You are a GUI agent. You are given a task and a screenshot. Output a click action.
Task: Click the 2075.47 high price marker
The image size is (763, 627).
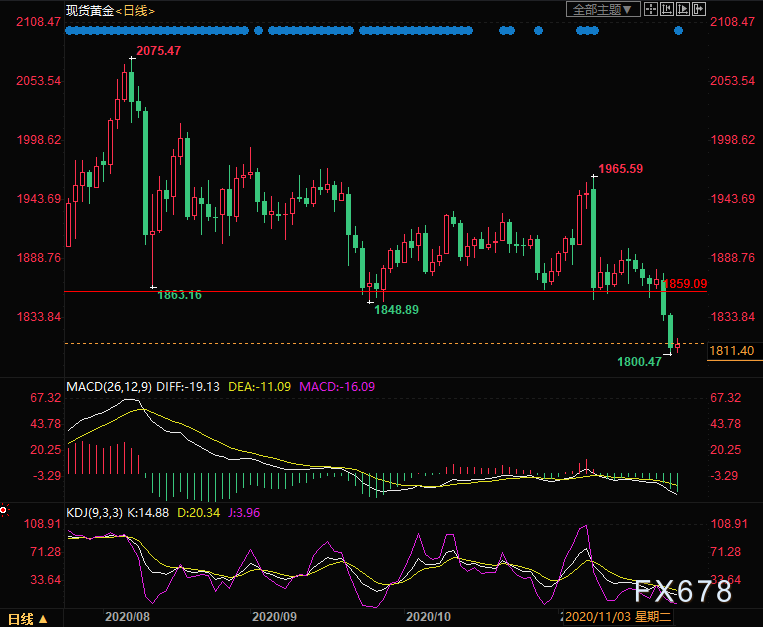(x=159, y=51)
